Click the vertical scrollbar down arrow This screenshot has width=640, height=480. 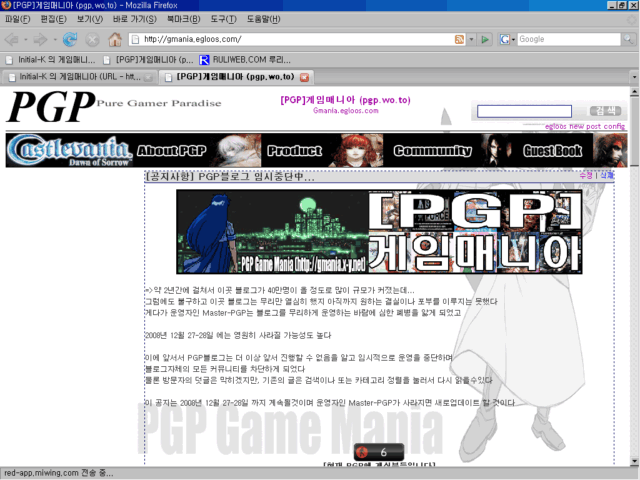(x=634, y=461)
